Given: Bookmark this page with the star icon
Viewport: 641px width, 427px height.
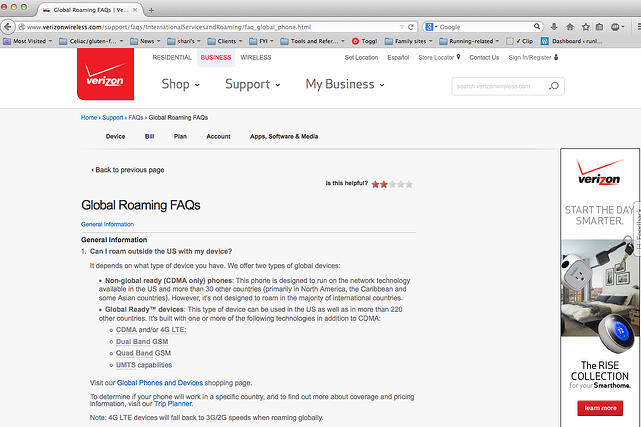Looking at the screenshot, I should (586, 27).
